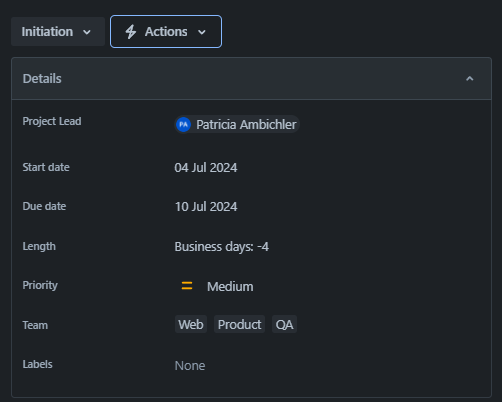This screenshot has height=402, width=502.
Task: Select project lead Patricia Ambichler
Action: (x=237, y=125)
